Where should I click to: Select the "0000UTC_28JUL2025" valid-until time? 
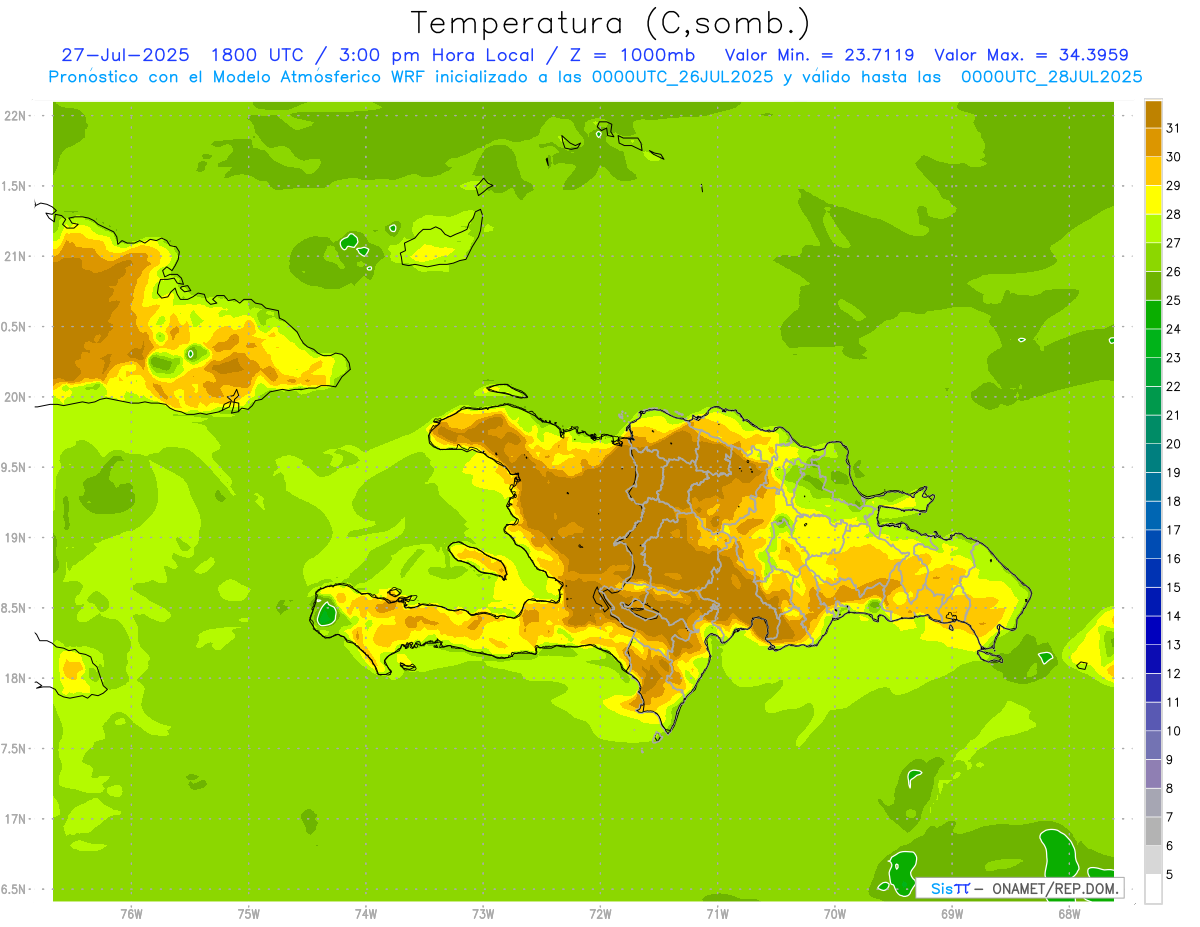click(x=1052, y=77)
